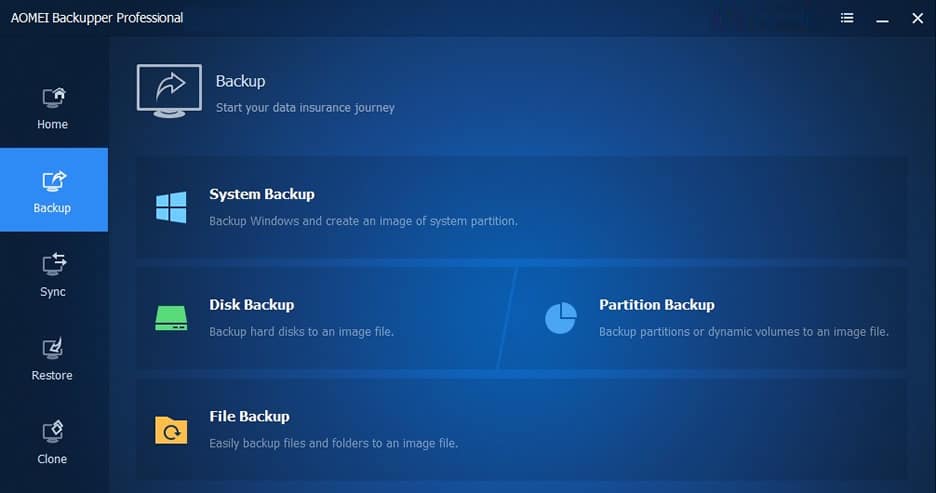Viewport: 936px width, 493px height.
Task: Click the 'Backup' page heading
Action: coord(240,81)
